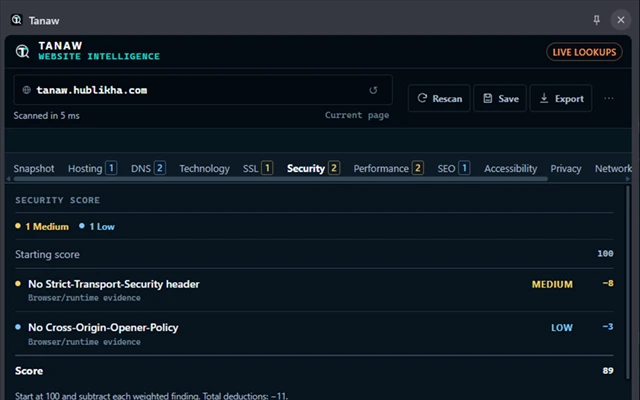Click the right arrow of the tab scrollbar
640x400 pixels.
coord(628,179)
